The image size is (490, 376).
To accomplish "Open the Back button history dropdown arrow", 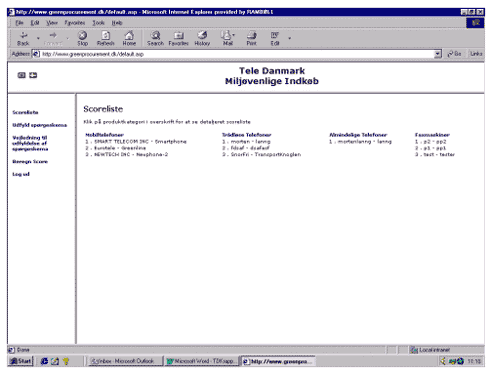I will tap(38, 38).
